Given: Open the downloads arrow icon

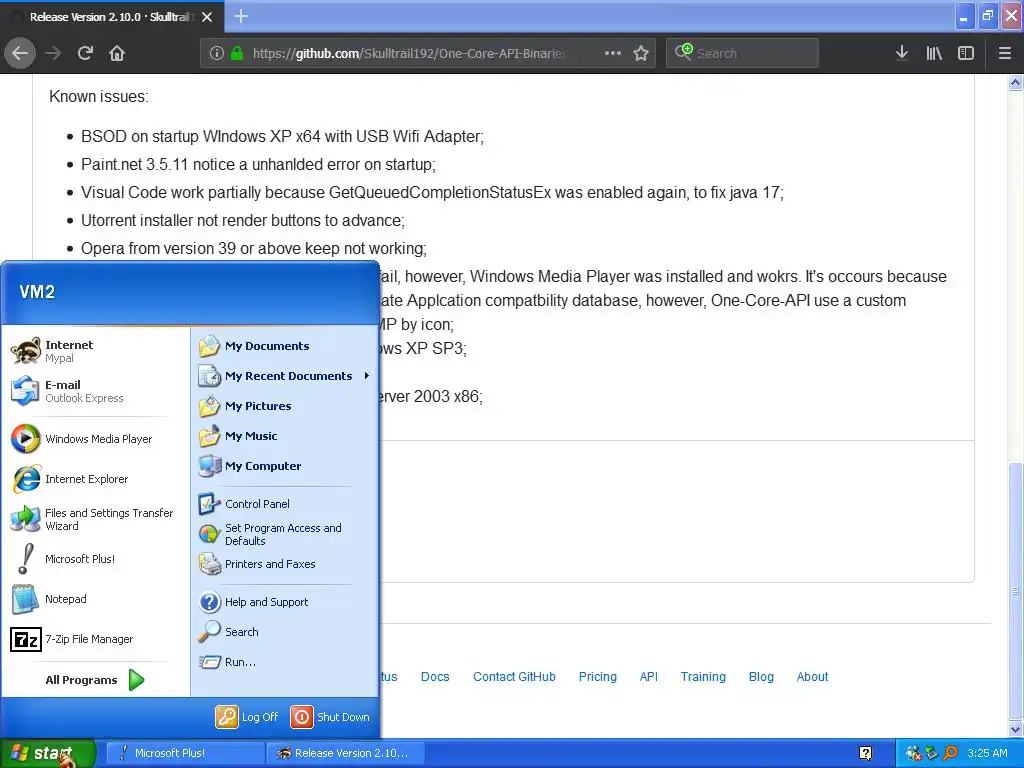Looking at the screenshot, I should [902, 53].
